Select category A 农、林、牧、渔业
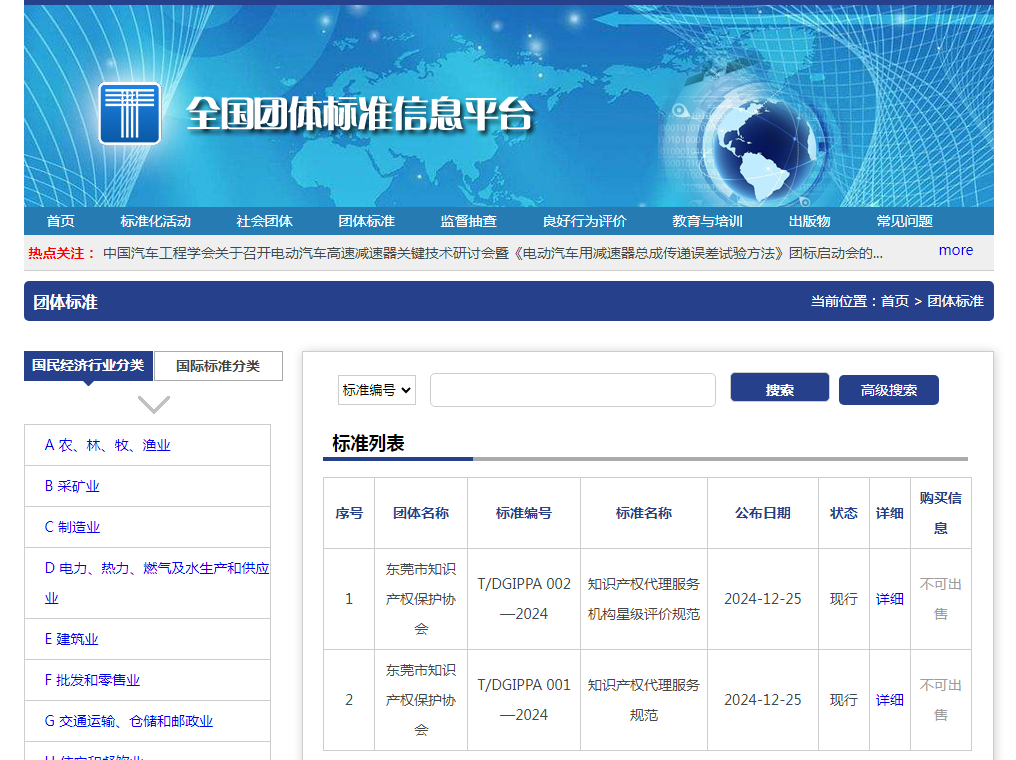This screenshot has height=760, width=1016. (x=107, y=445)
